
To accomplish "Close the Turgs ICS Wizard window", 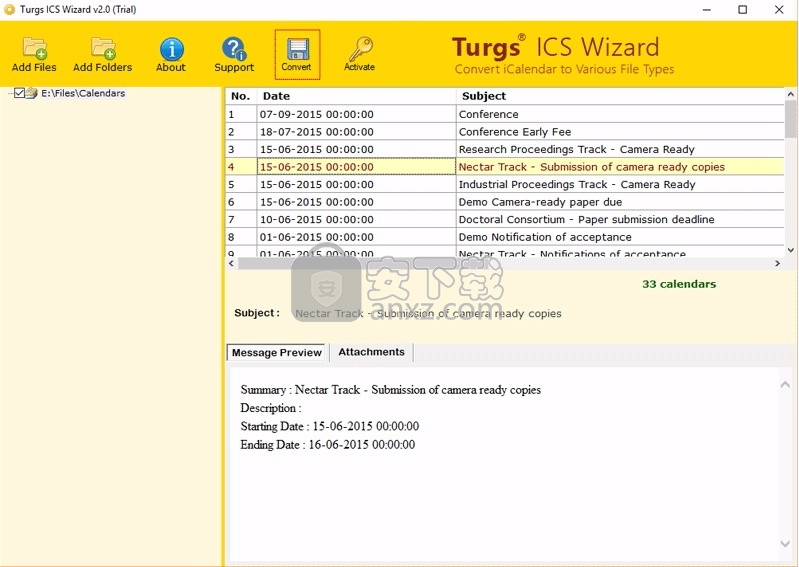I will click(779, 10).
